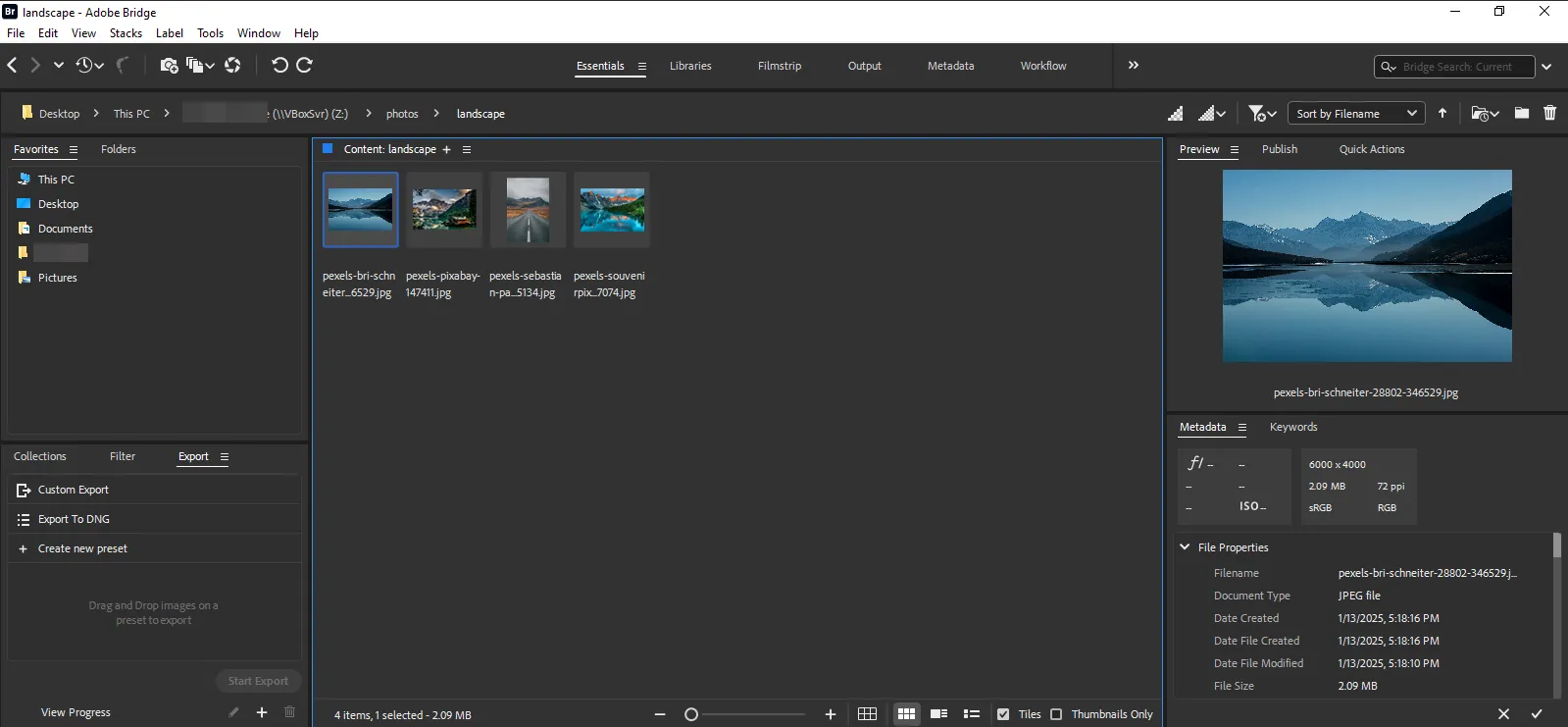Viewport: 1568px width, 727px height.
Task: Switch to the Filmstrip workspace
Action: coord(780,66)
